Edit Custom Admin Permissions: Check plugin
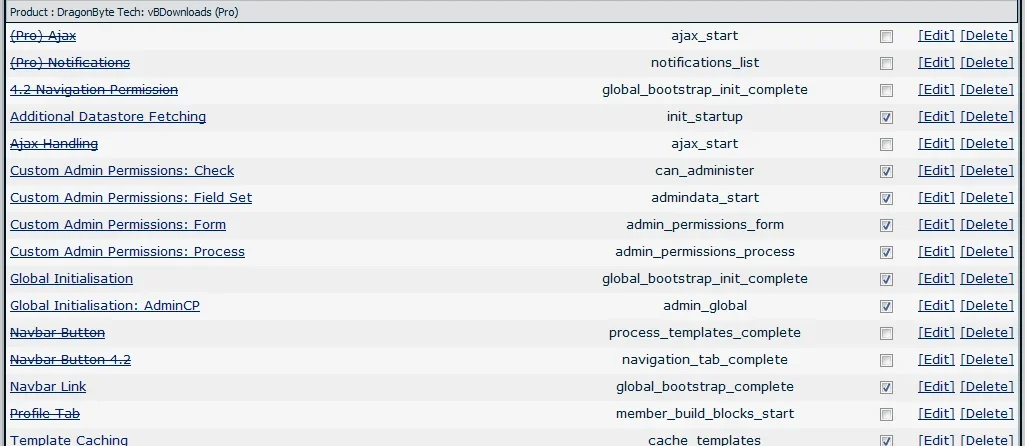The height and width of the screenshot is (446, 1025). 936,171
